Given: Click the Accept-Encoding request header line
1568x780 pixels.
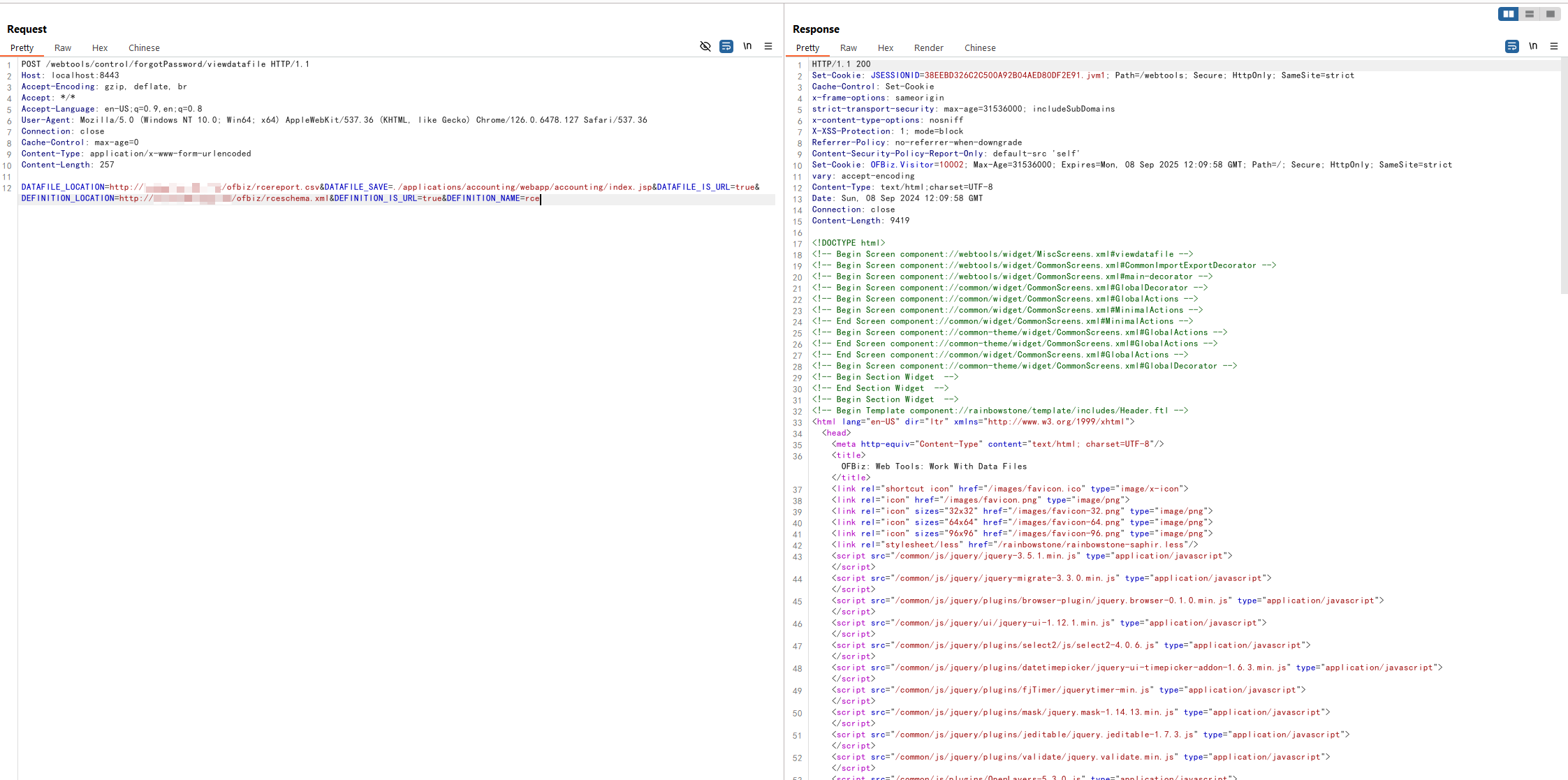Looking at the screenshot, I should pyautogui.click(x=104, y=87).
